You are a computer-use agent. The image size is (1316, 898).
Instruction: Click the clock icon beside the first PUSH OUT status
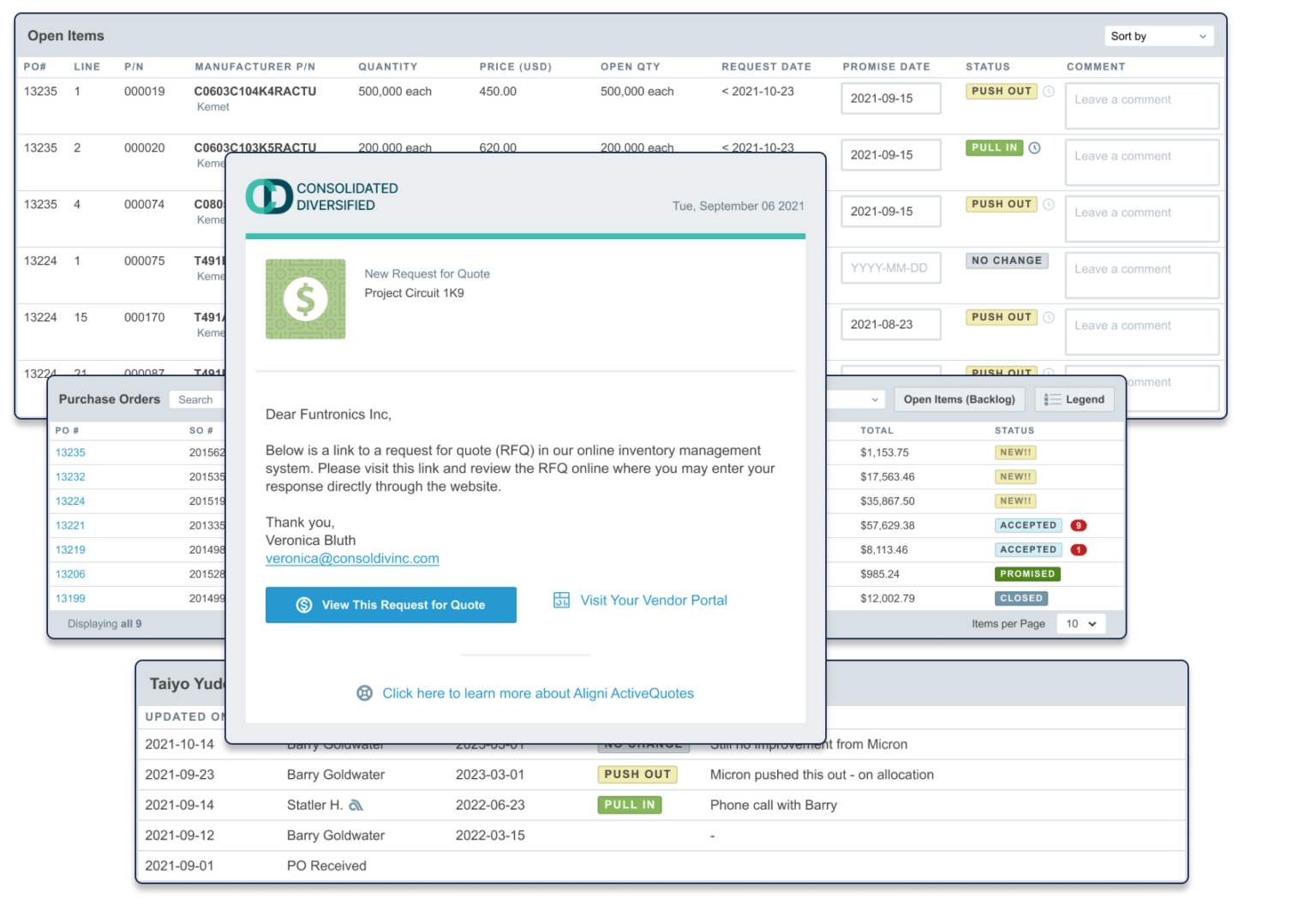tap(1049, 91)
